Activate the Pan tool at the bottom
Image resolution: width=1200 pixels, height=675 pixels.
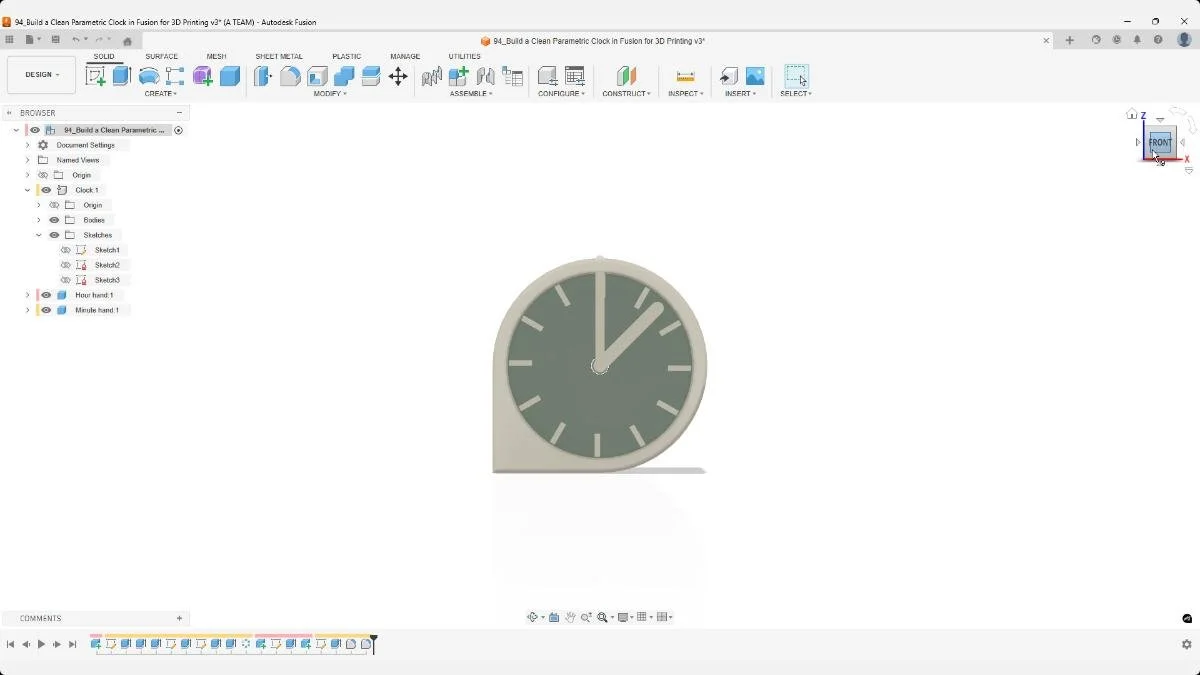point(571,617)
